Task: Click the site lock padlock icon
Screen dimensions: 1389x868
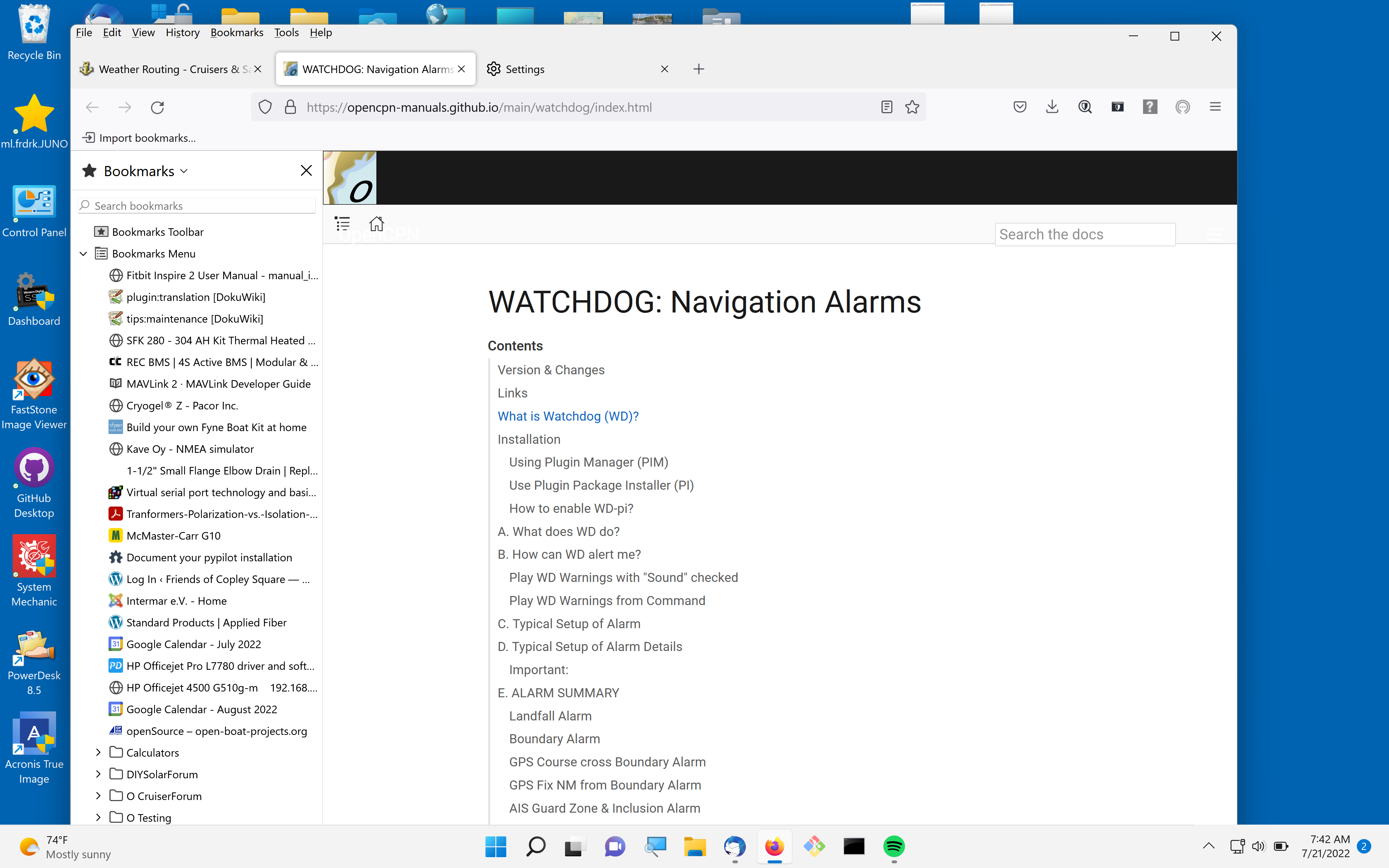Action: point(290,107)
